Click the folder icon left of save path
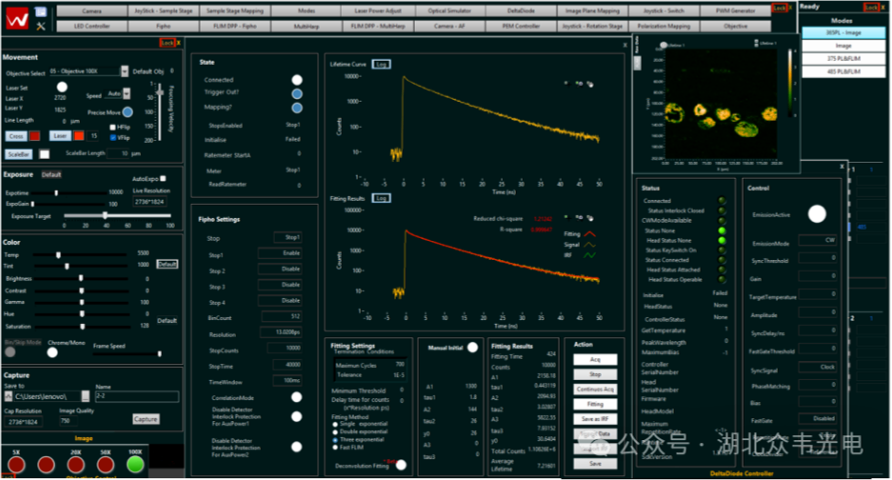 8,396
